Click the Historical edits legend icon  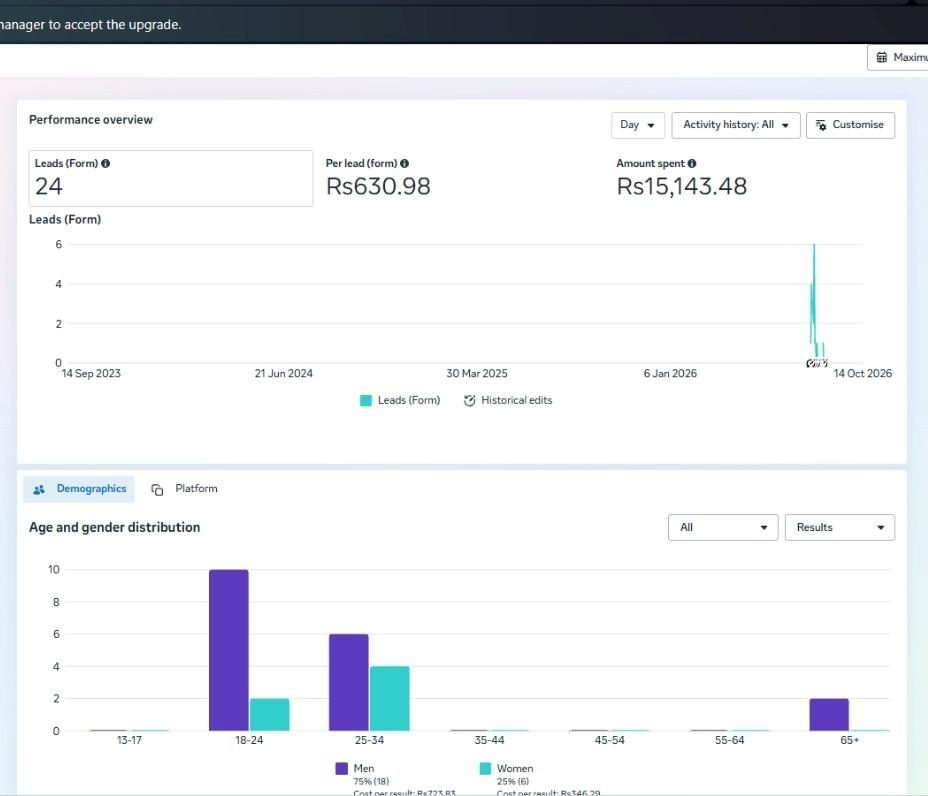coord(469,401)
